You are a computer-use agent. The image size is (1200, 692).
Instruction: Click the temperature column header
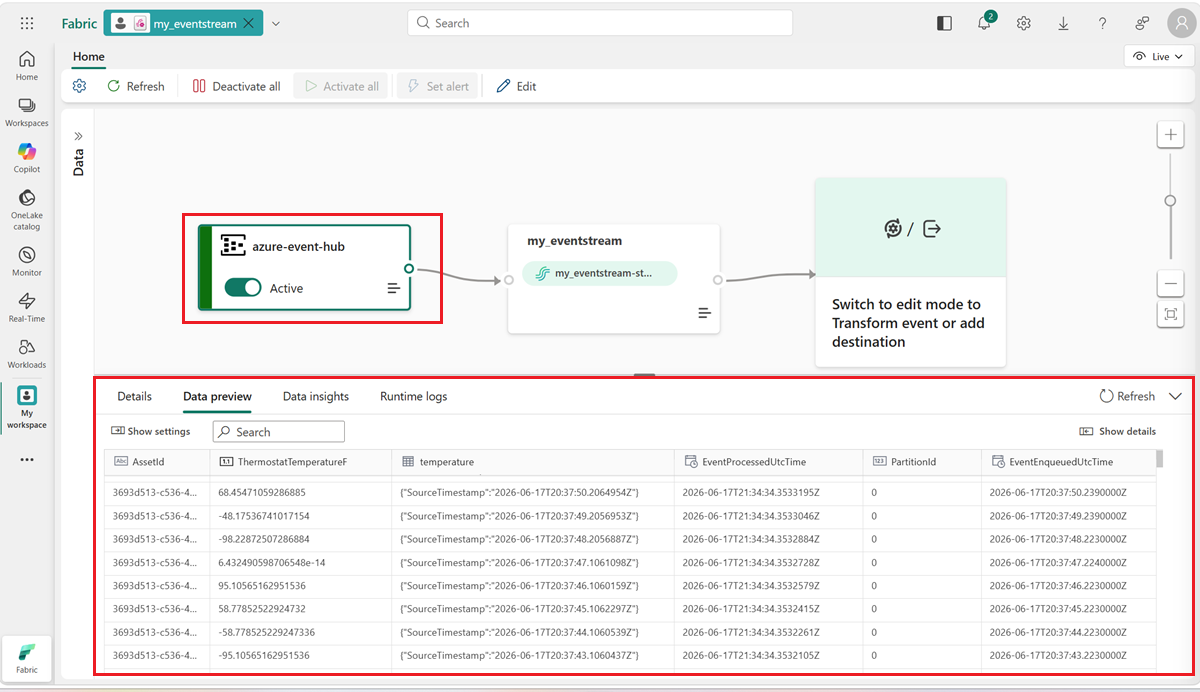tap(534, 462)
